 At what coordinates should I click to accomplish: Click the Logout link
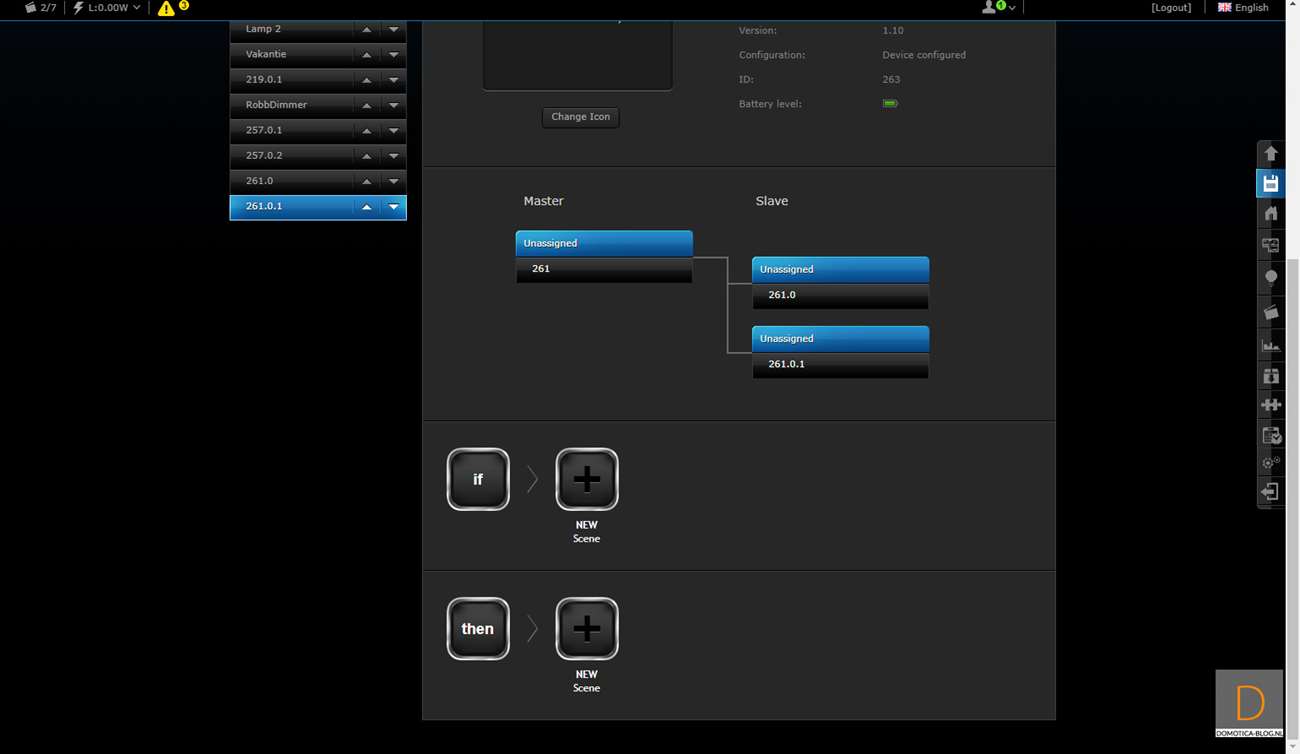(x=1170, y=8)
